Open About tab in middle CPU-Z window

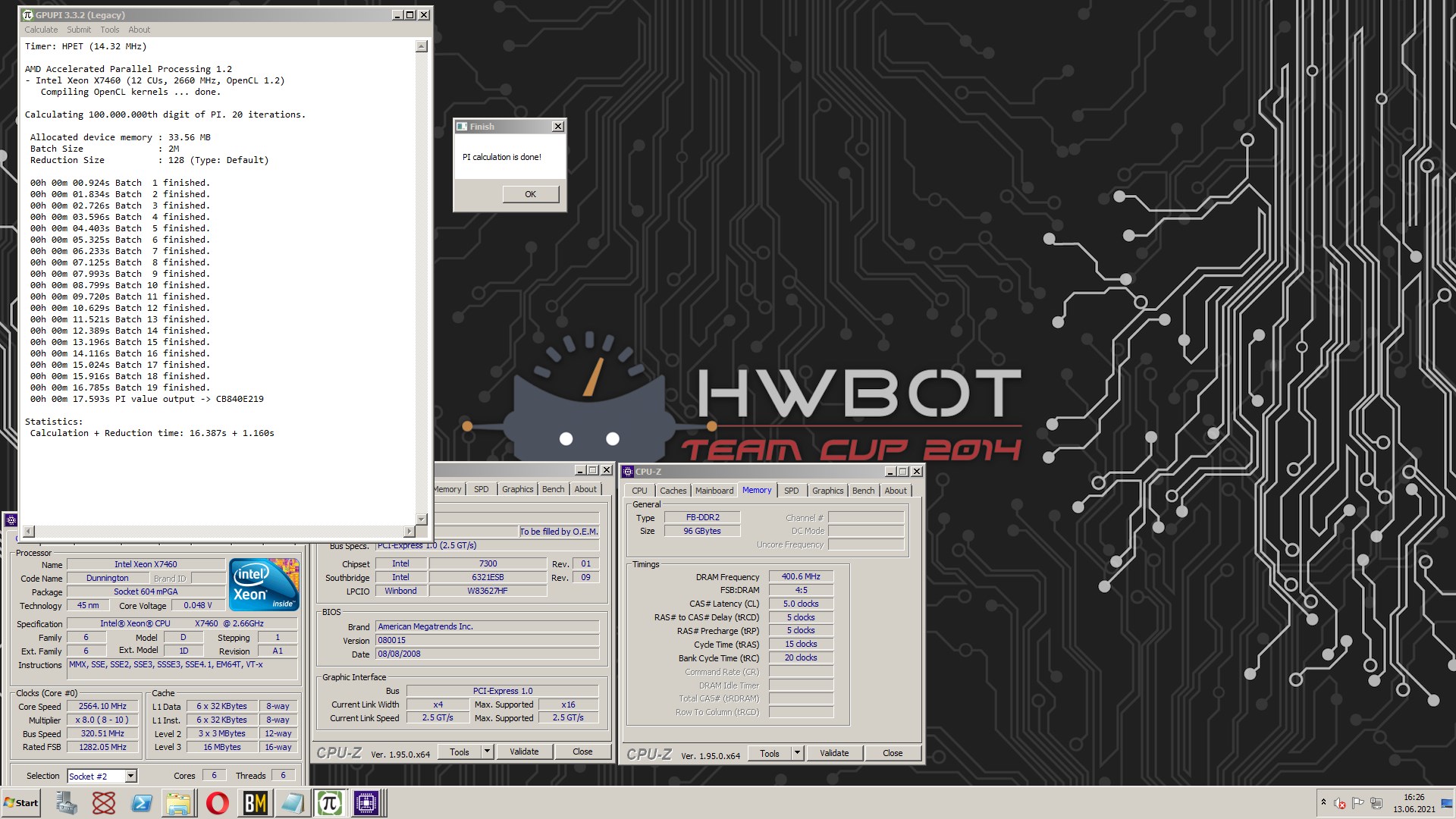585,489
